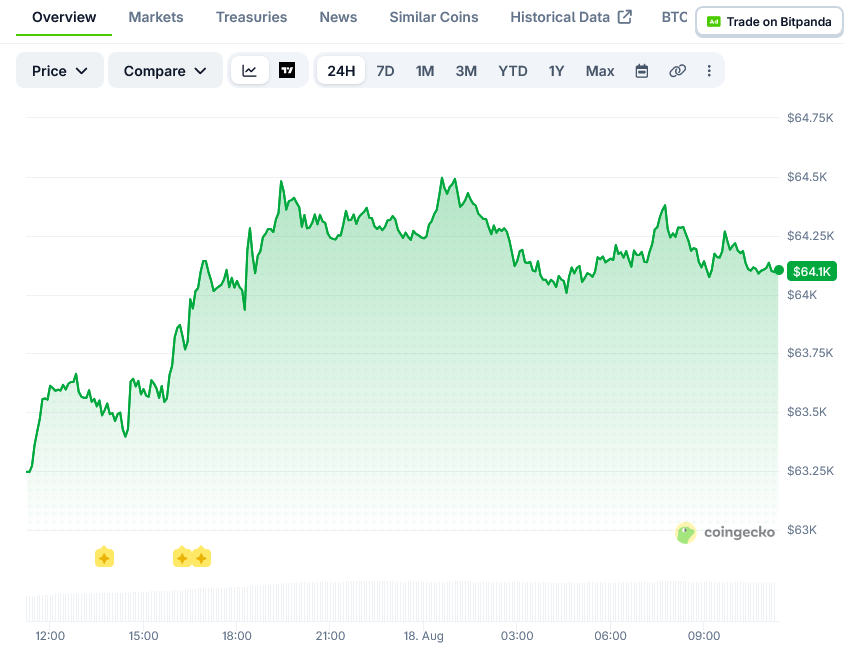Open the external link icon beside Historical Data
Image resolution: width=844 pixels, height=649 pixels.
pos(624,17)
